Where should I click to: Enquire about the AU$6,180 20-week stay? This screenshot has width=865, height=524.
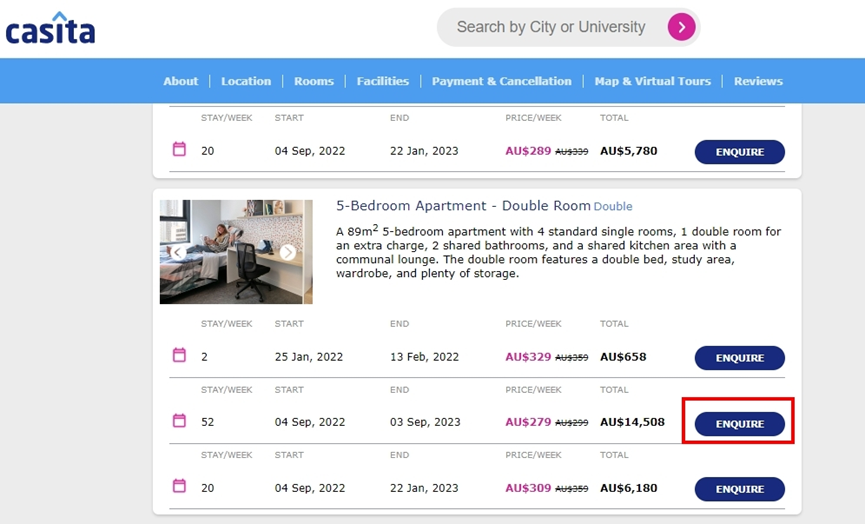[739, 489]
